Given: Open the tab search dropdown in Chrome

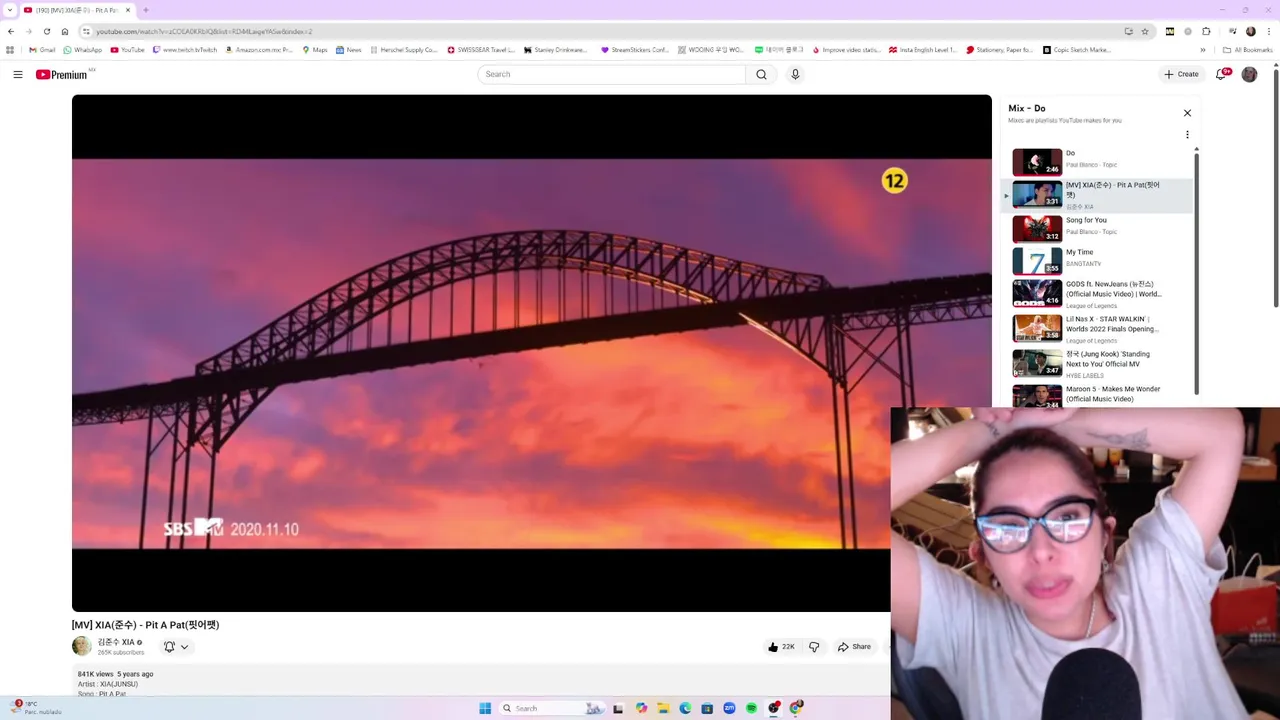Looking at the screenshot, I should click(x=10, y=10).
